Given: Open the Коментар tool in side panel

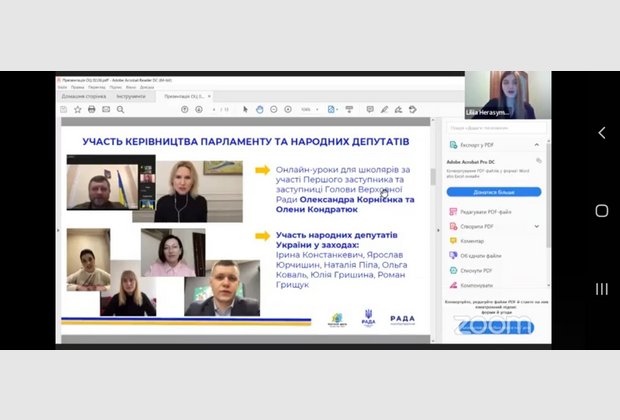Looking at the screenshot, I should point(472,241).
